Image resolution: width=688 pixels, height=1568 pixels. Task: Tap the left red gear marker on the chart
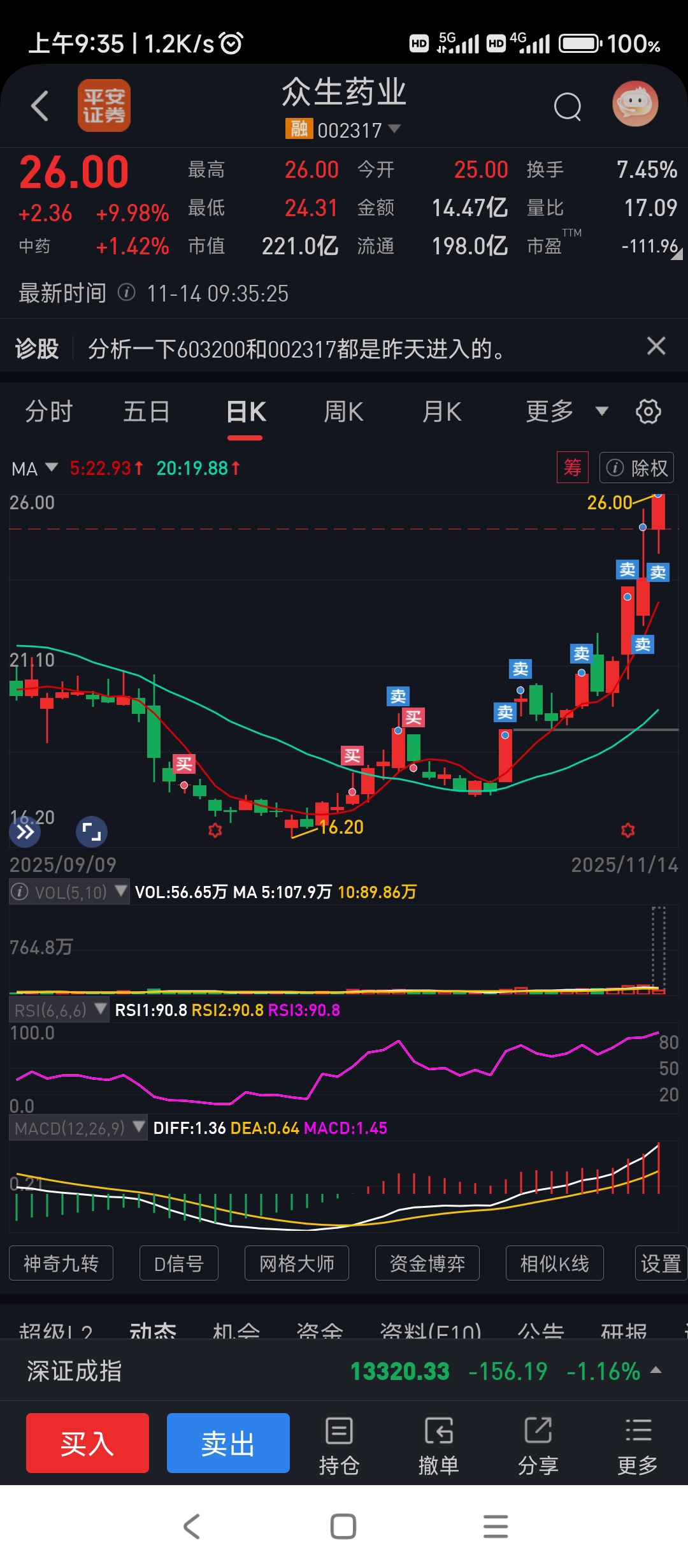click(x=215, y=830)
